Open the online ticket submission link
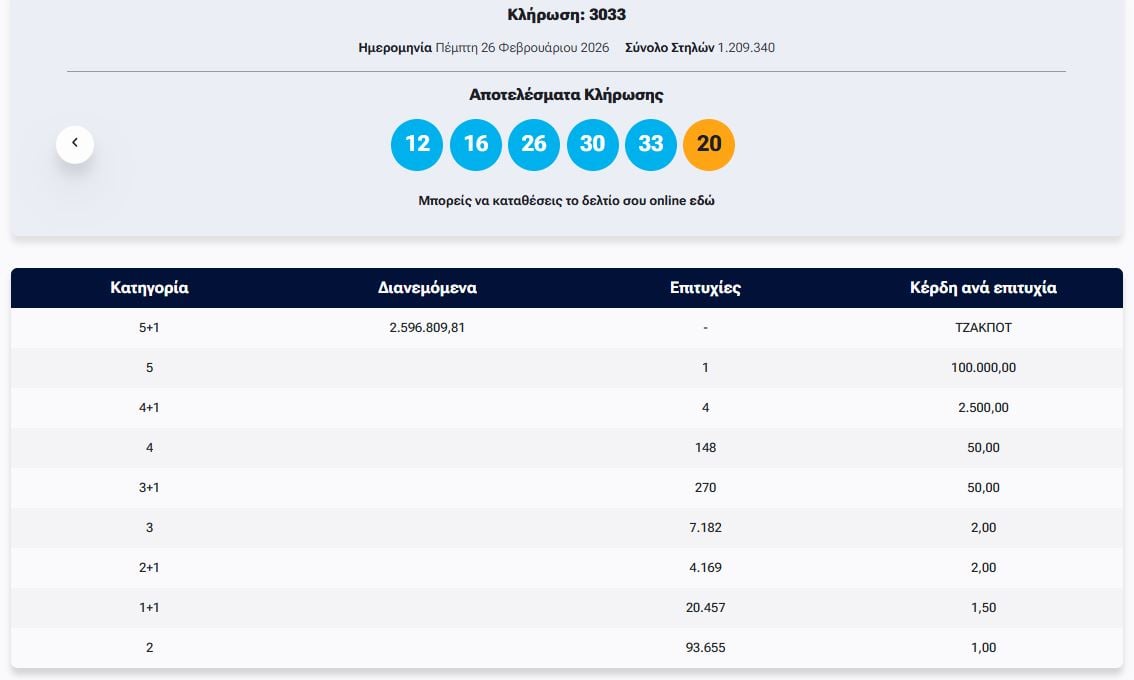Image resolution: width=1134 pixels, height=680 pixels. [x=566, y=200]
